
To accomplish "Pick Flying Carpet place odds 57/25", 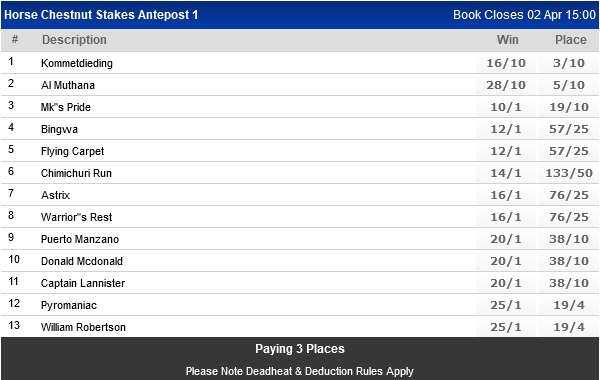I will pyautogui.click(x=569, y=151).
